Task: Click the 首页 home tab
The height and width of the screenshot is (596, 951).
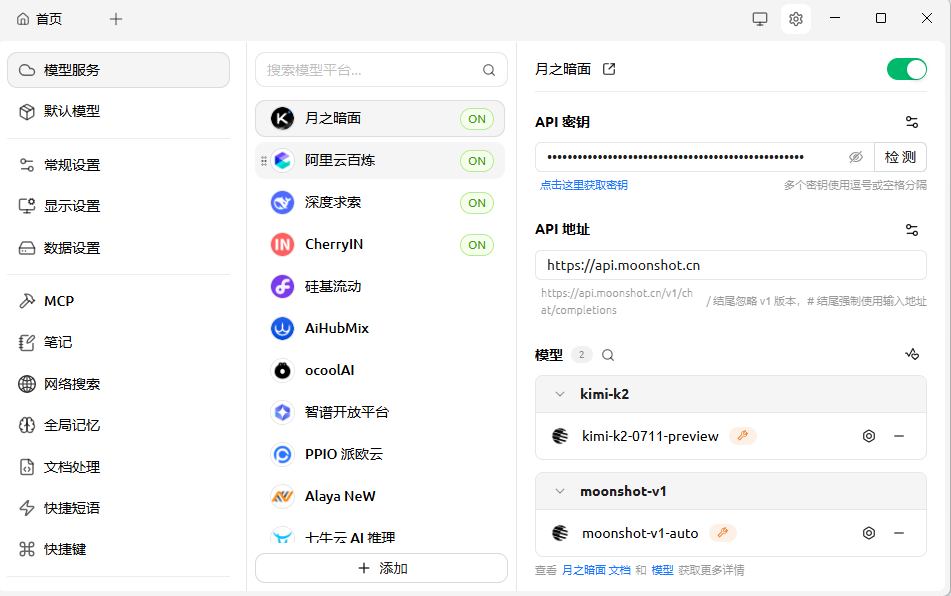Action: (x=39, y=19)
